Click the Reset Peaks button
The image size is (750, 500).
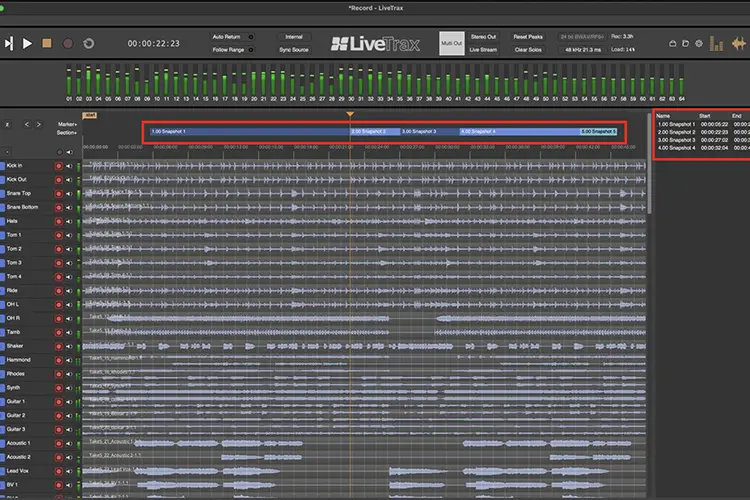coord(528,37)
